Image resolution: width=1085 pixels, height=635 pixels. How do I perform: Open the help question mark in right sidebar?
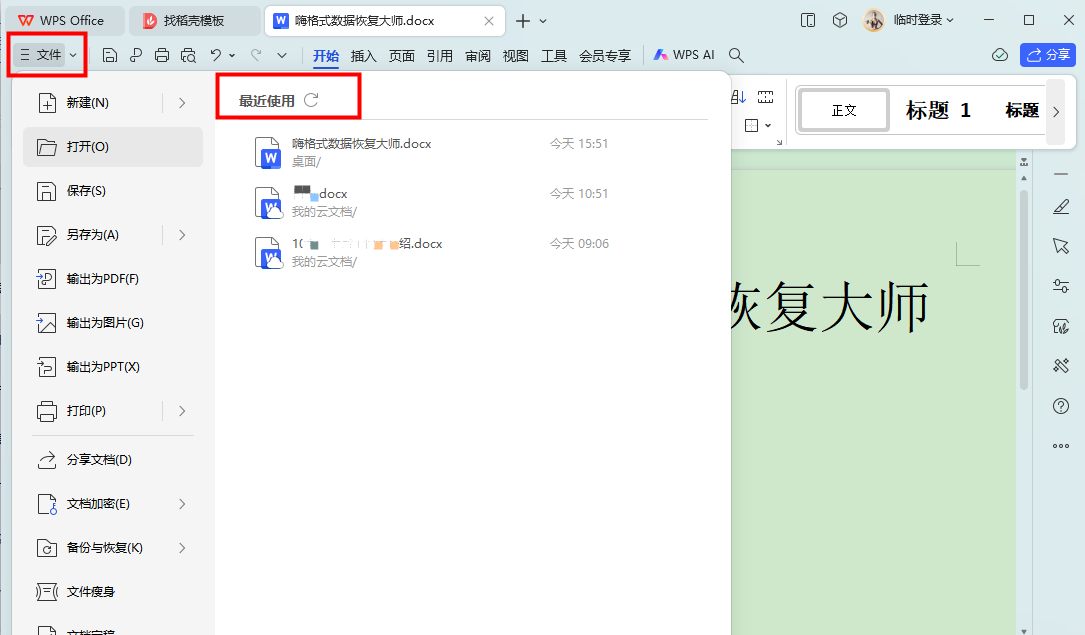click(x=1061, y=406)
